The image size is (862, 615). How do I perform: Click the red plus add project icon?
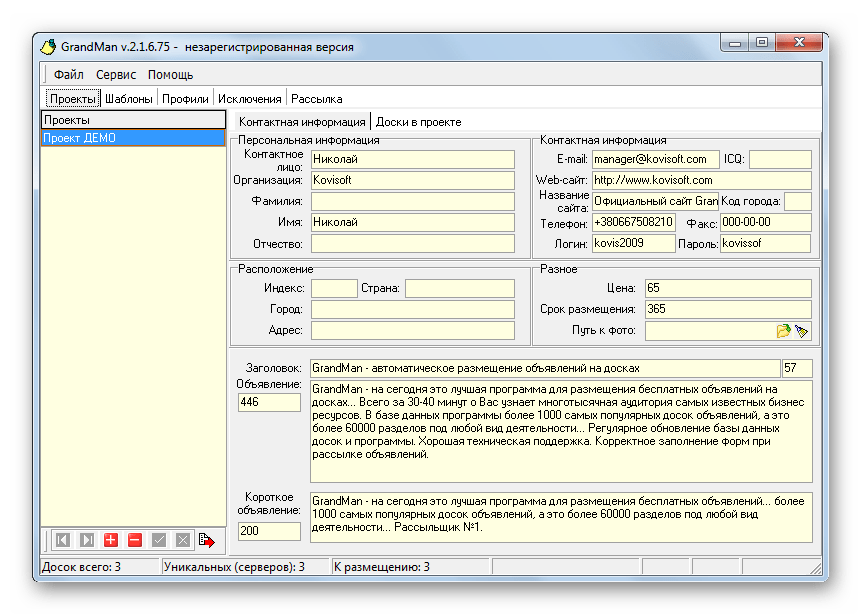pos(111,540)
